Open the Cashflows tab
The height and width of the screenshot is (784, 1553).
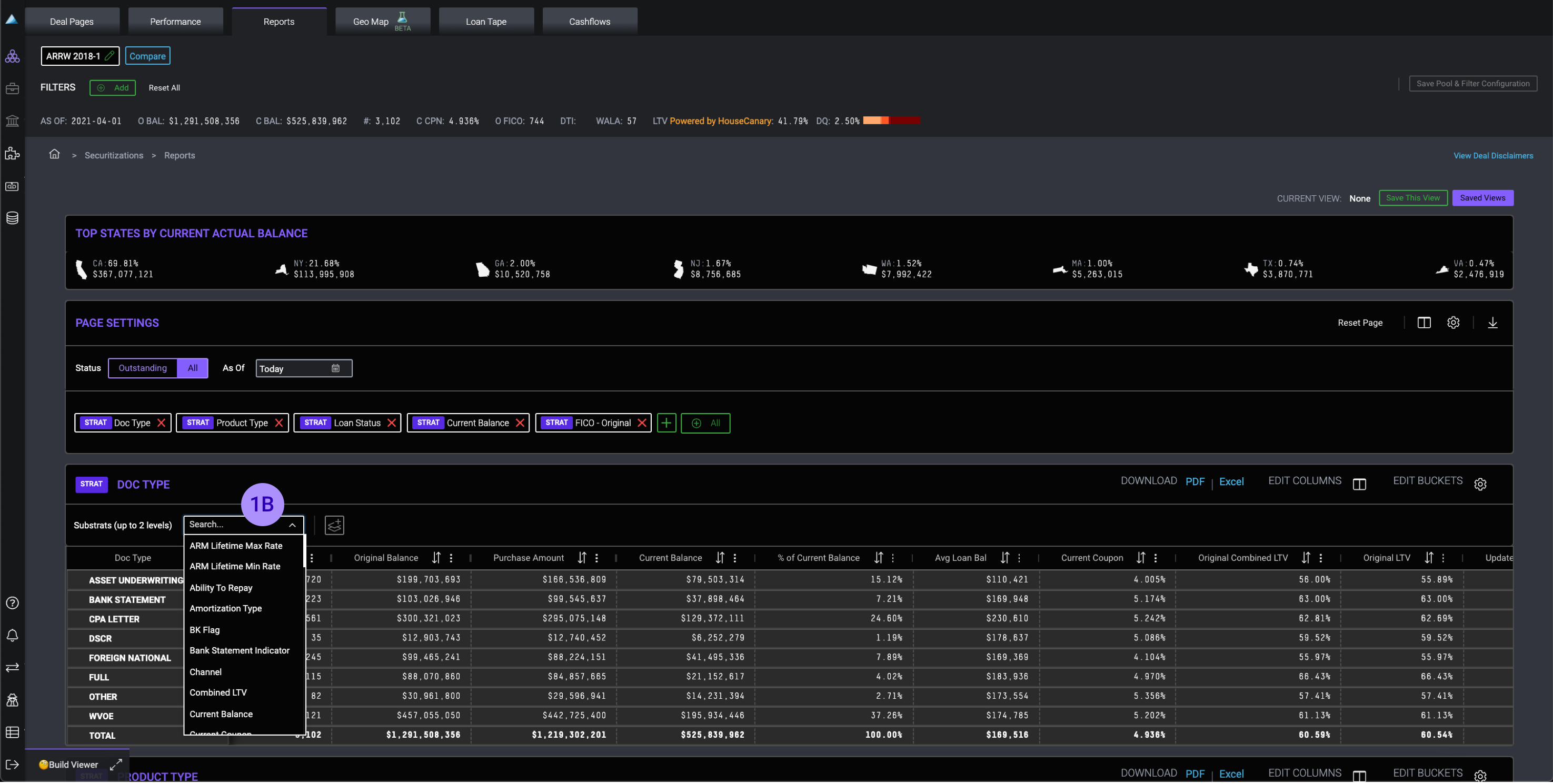(x=589, y=22)
